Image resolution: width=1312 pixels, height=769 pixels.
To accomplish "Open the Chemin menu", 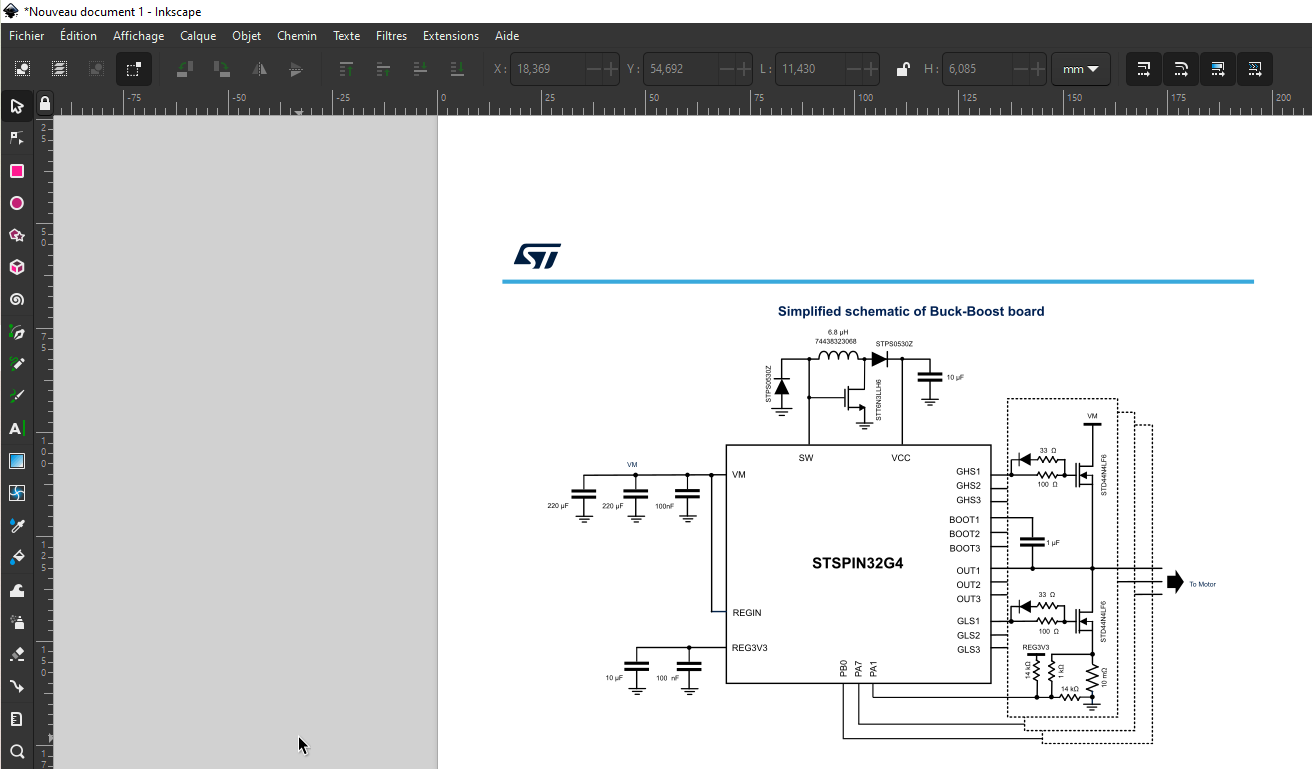I will point(297,36).
